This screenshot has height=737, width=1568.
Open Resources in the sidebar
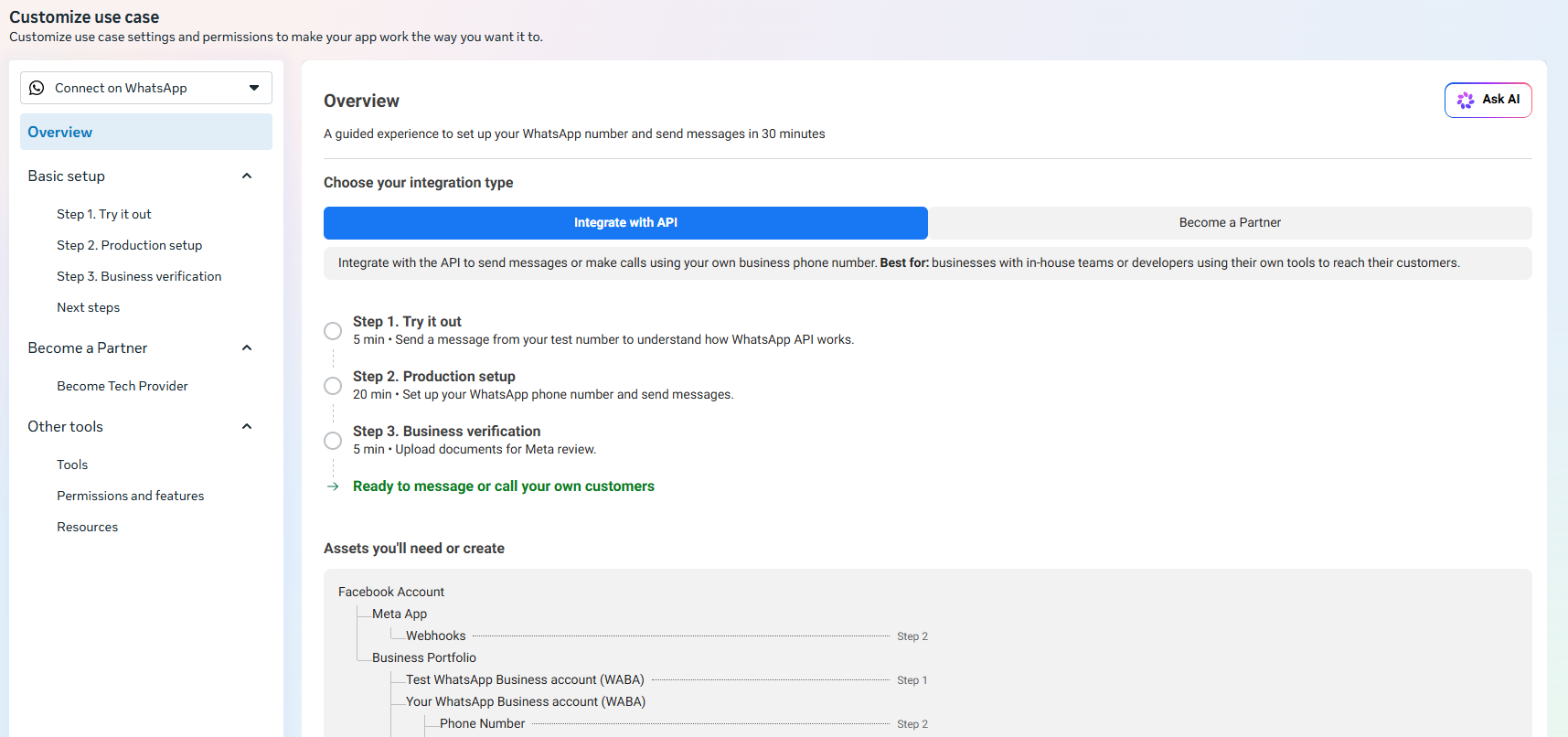coord(88,527)
